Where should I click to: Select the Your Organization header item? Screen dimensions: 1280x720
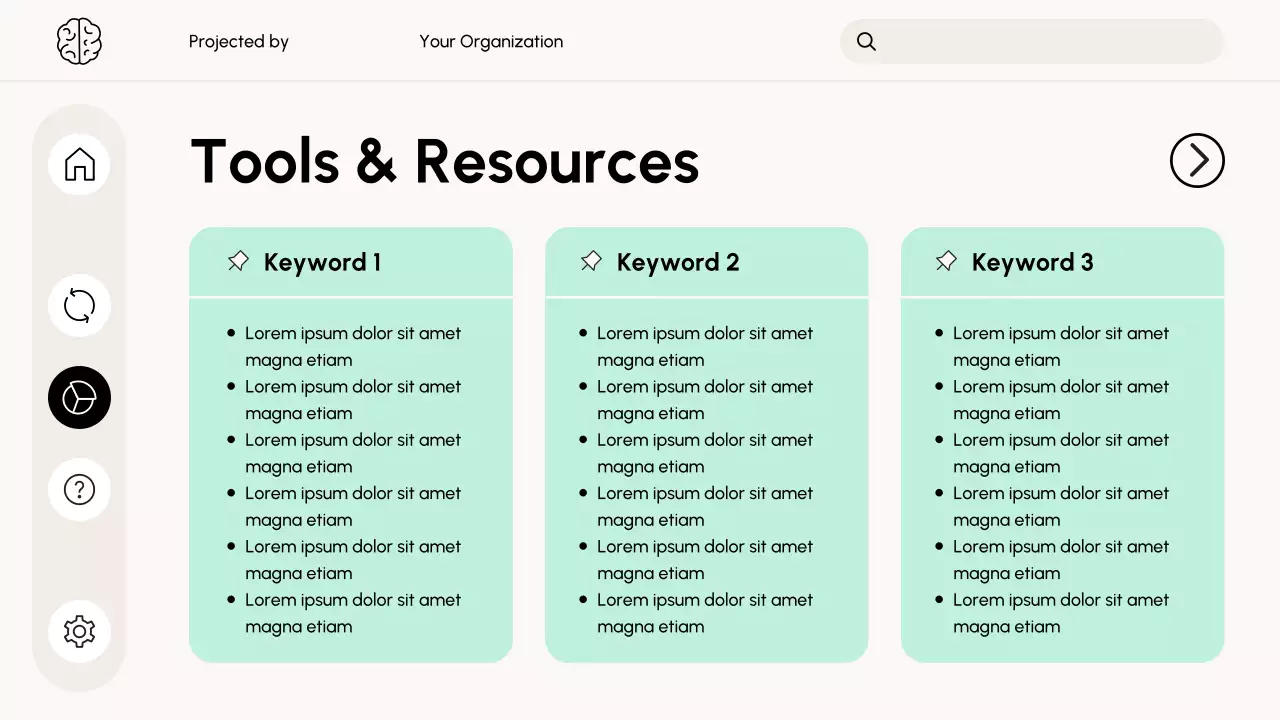click(491, 42)
